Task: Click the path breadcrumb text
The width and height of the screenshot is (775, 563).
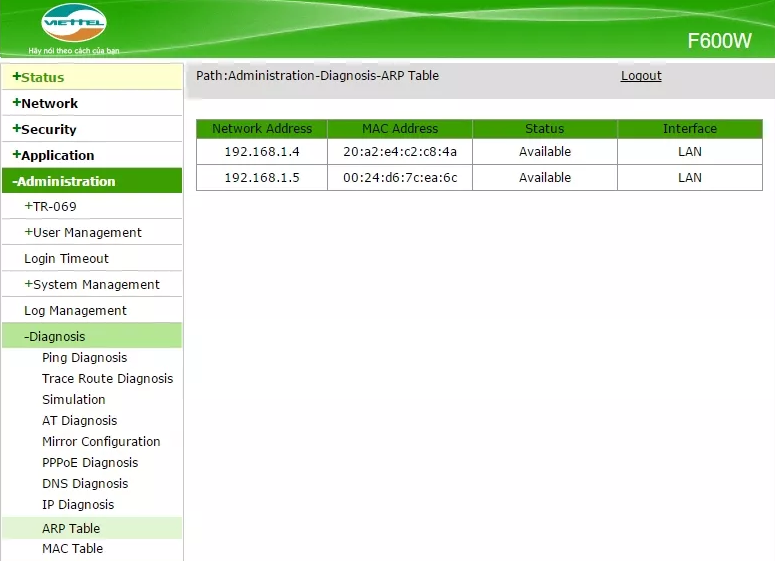Action: click(x=317, y=76)
